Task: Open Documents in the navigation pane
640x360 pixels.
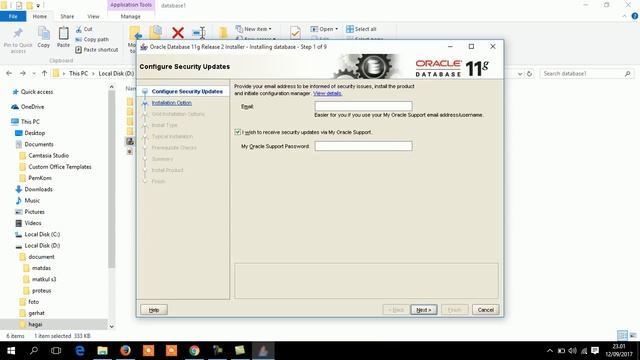Action: 39,144
